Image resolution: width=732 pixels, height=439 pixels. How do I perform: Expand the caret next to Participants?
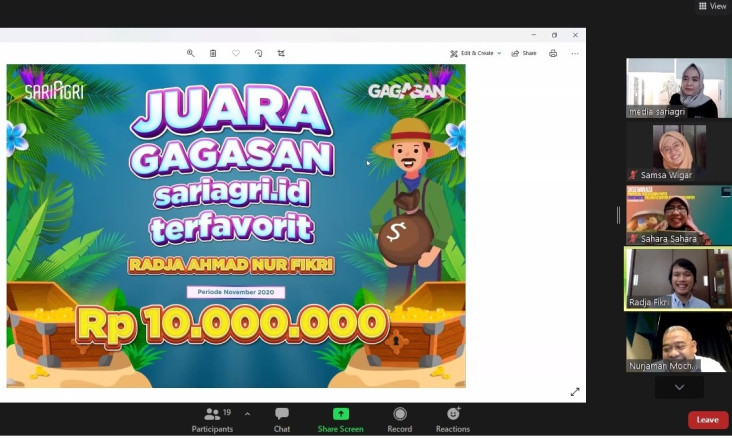[x=247, y=414]
